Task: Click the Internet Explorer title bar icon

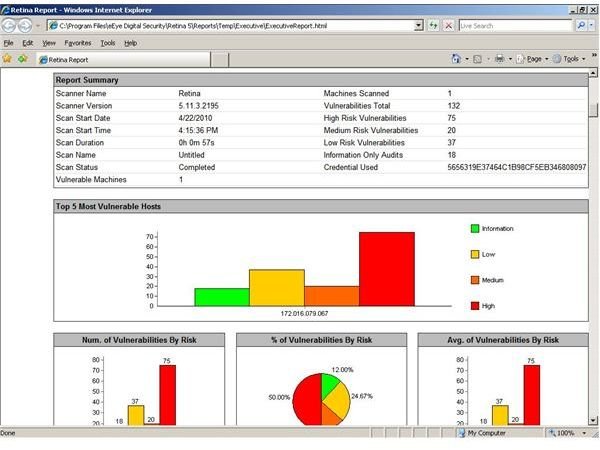Action: (5, 10)
